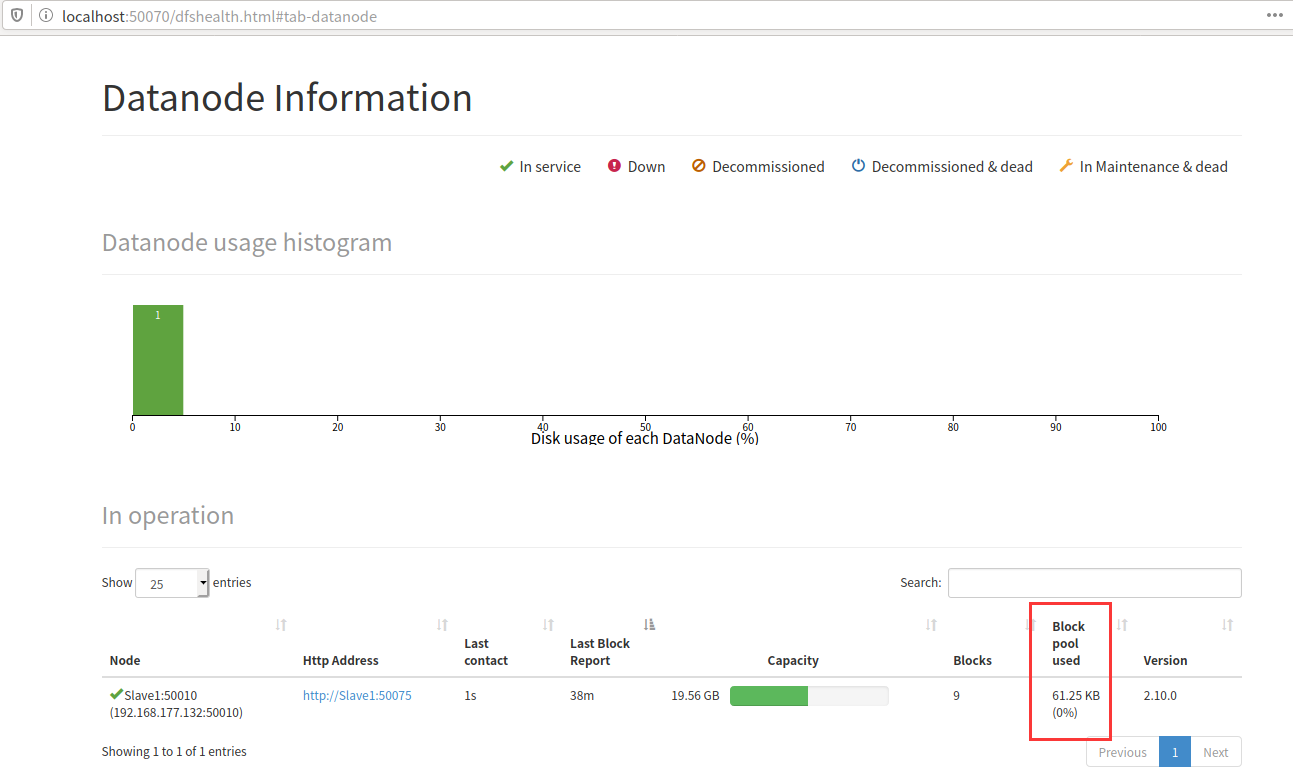This screenshot has height=782, width=1293.
Task: Click the 192.168.177.132:50010 address text
Action: click(x=176, y=713)
